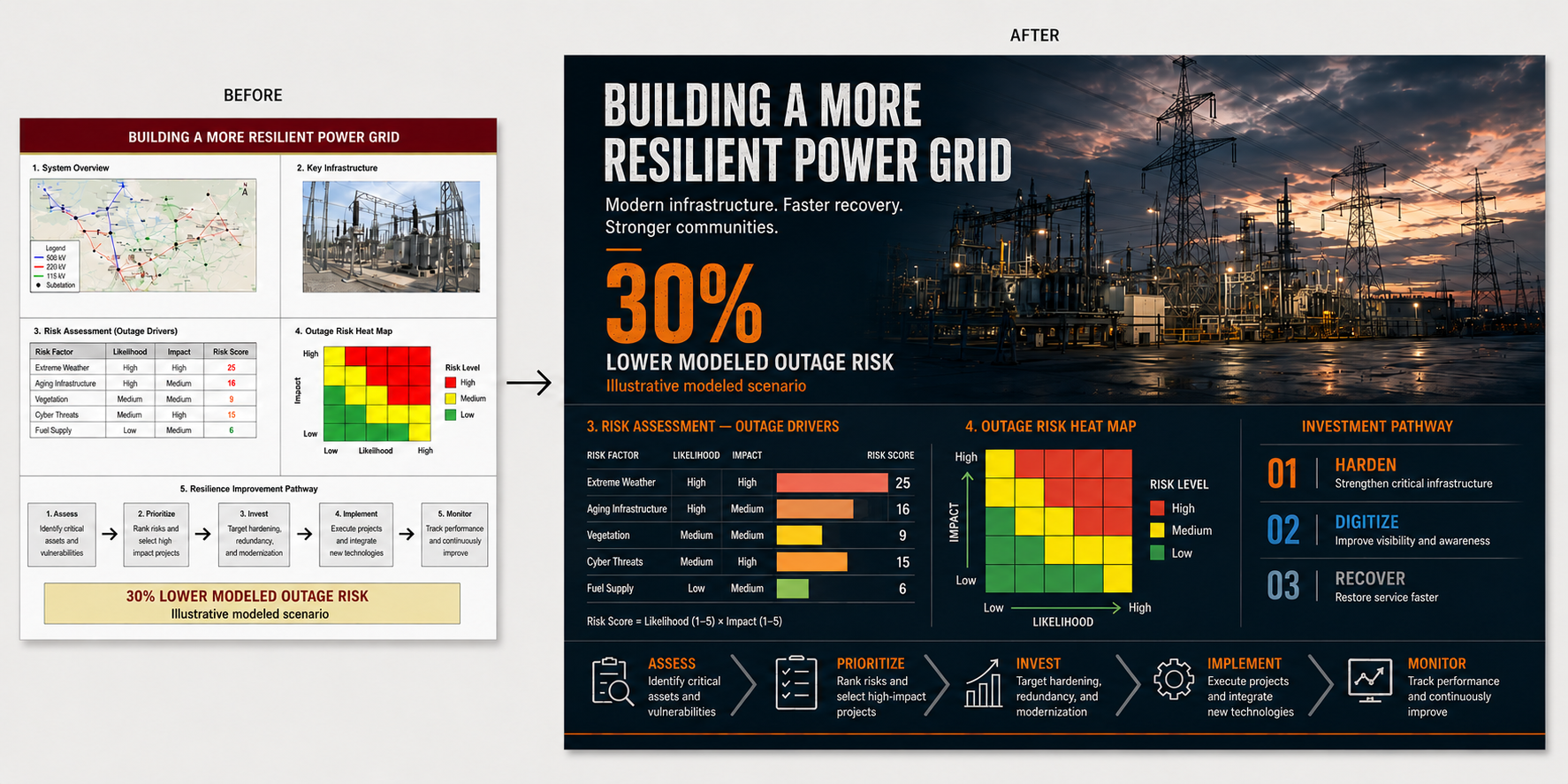Click the After slide heat map grid
Image resolution: width=1568 pixels, height=784 pixels.
click(1059, 521)
